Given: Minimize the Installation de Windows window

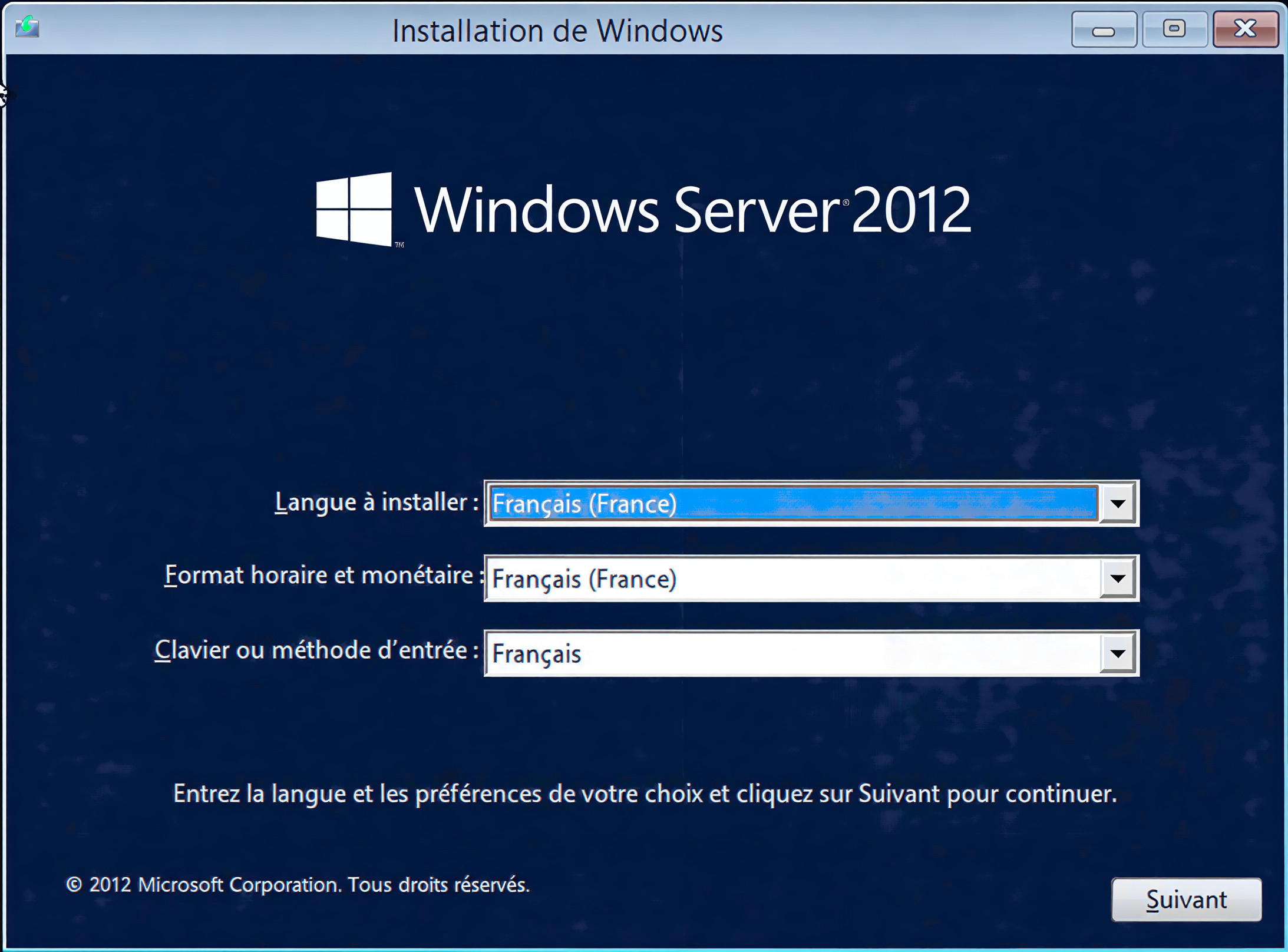Looking at the screenshot, I should 1104,29.
